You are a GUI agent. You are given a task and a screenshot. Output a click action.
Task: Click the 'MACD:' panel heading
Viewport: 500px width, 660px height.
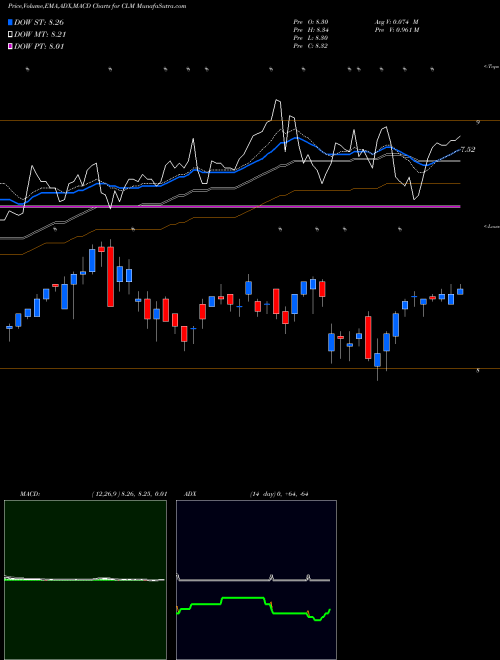(x=30, y=494)
